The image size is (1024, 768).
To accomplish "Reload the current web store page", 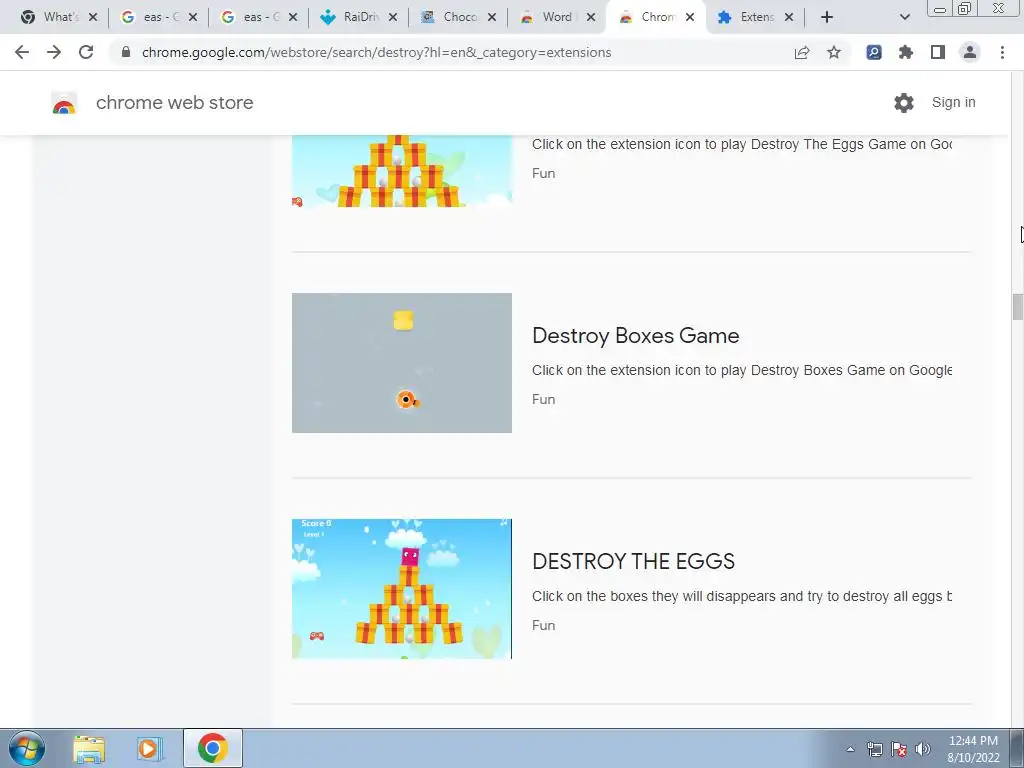I will (86, 52).
